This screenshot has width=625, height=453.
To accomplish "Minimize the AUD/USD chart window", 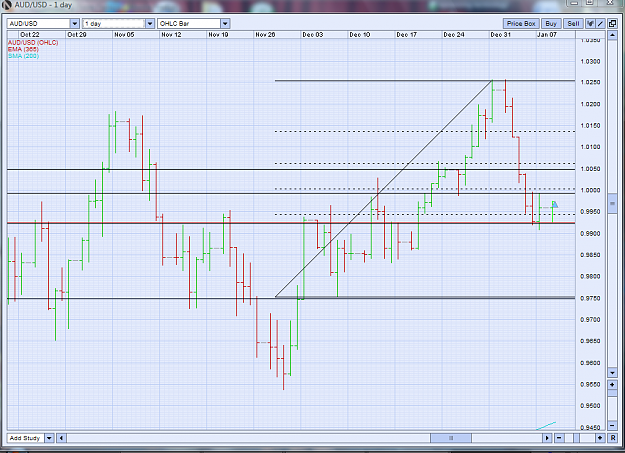I will pyautogui.click(x=574, y=3).
